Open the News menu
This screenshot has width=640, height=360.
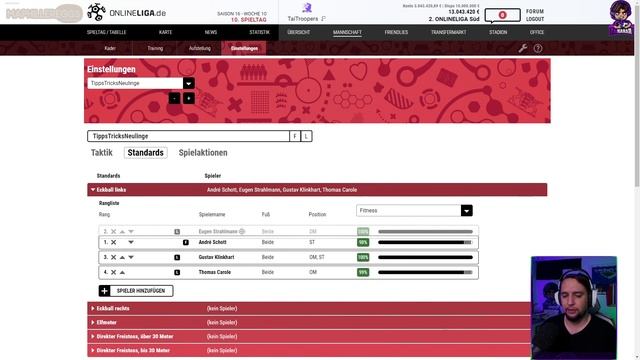coord(211,32)
